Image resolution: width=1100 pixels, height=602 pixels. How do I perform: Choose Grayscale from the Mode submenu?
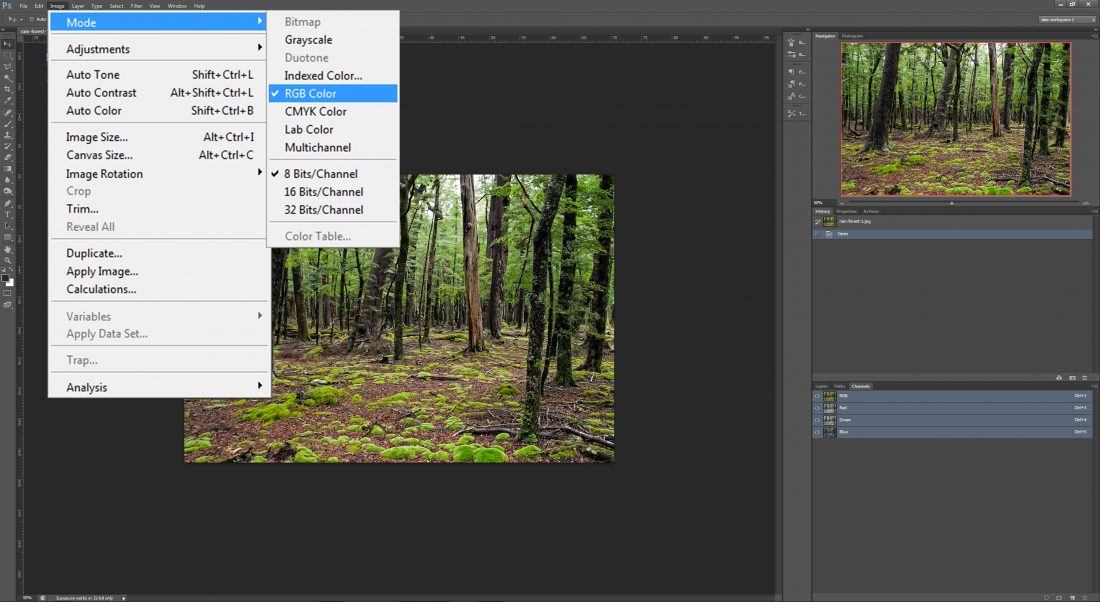click(x=308, y=40)
